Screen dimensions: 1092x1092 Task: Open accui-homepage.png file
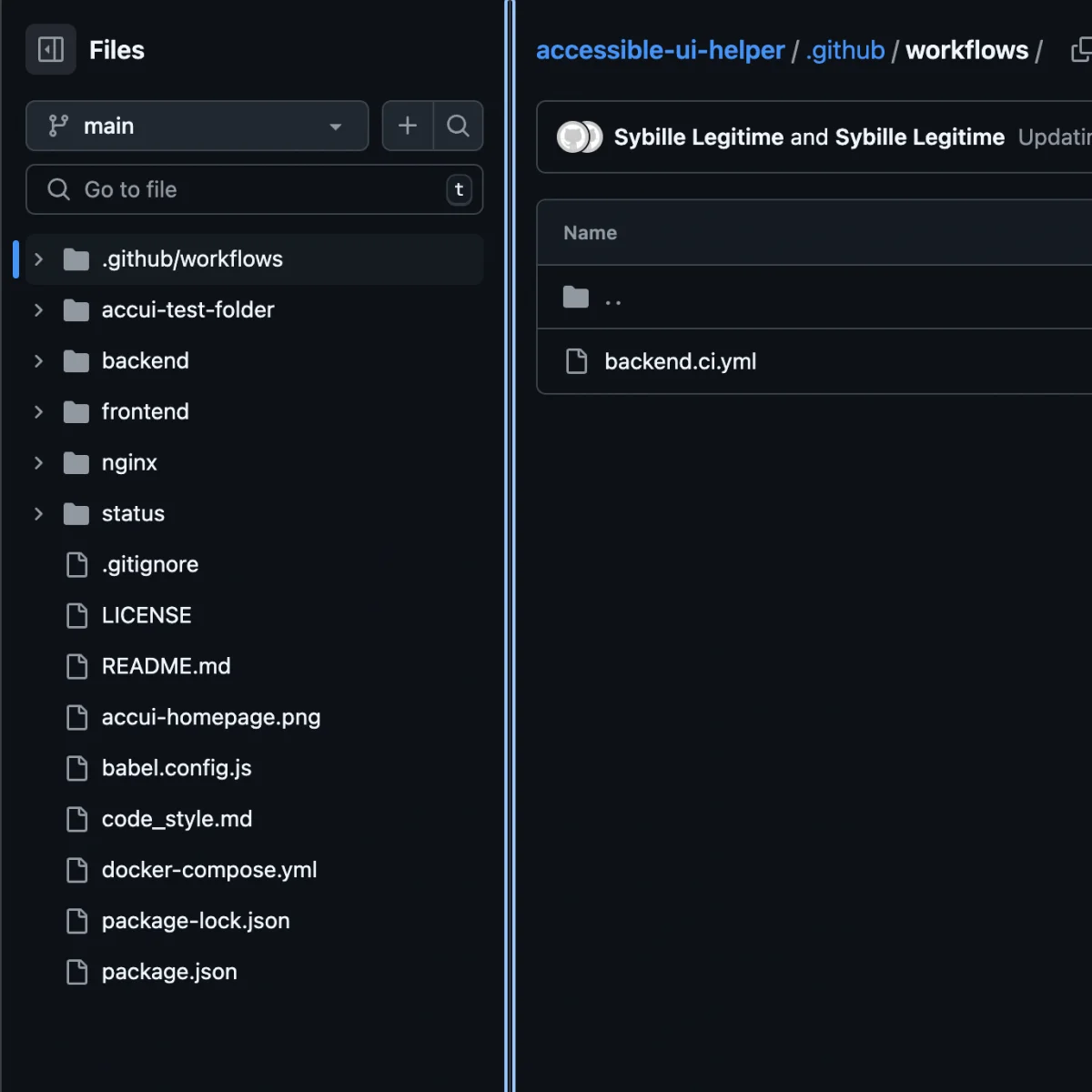[x=211, y=718]
